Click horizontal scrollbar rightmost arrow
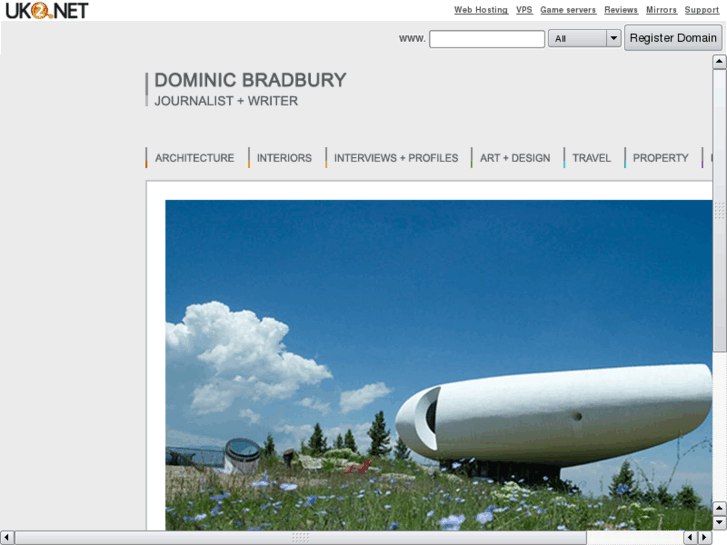The image size is (727, 545). 705,538
